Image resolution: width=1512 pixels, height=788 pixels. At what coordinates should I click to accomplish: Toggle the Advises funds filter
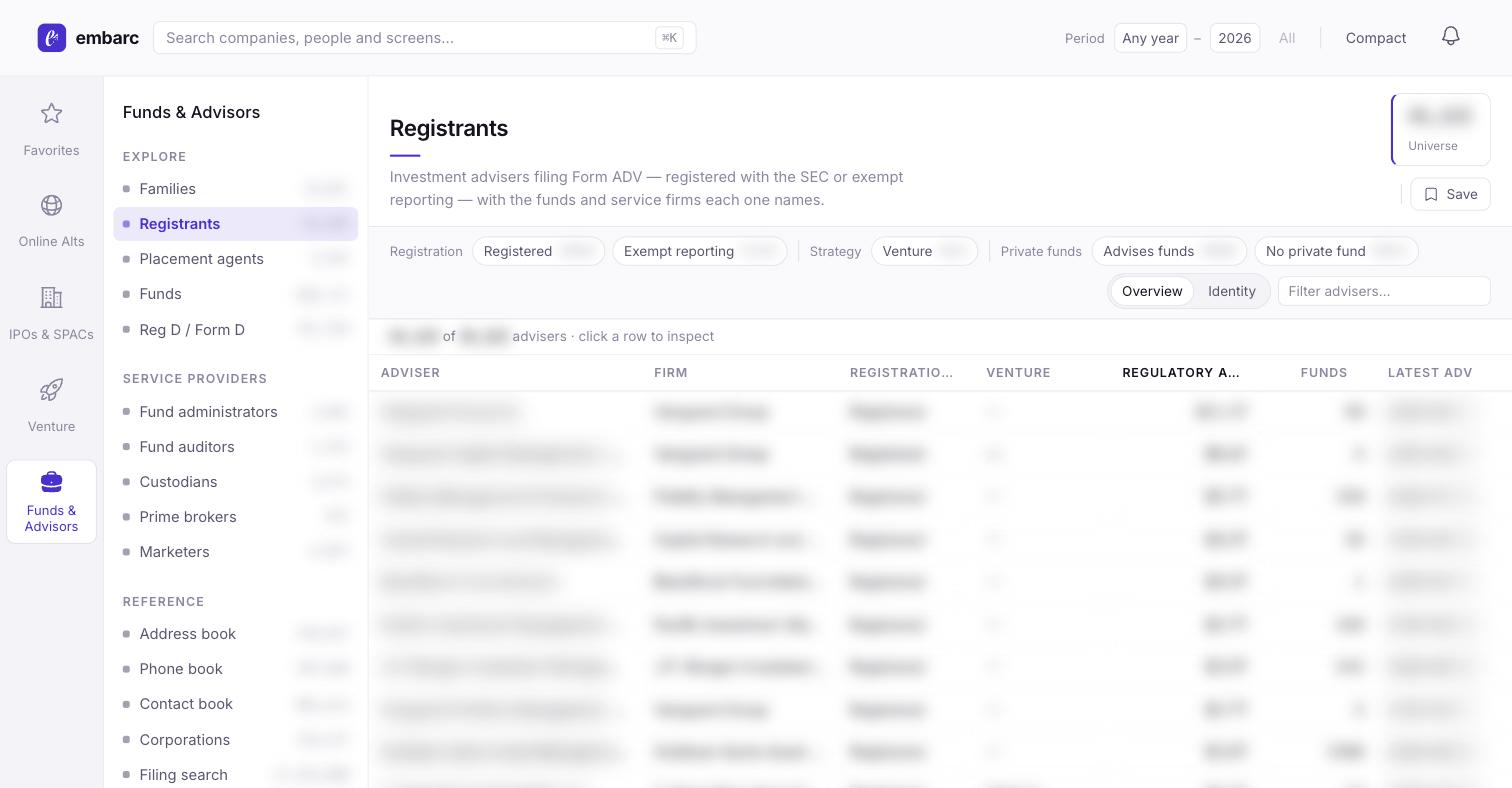point(1169,251)
